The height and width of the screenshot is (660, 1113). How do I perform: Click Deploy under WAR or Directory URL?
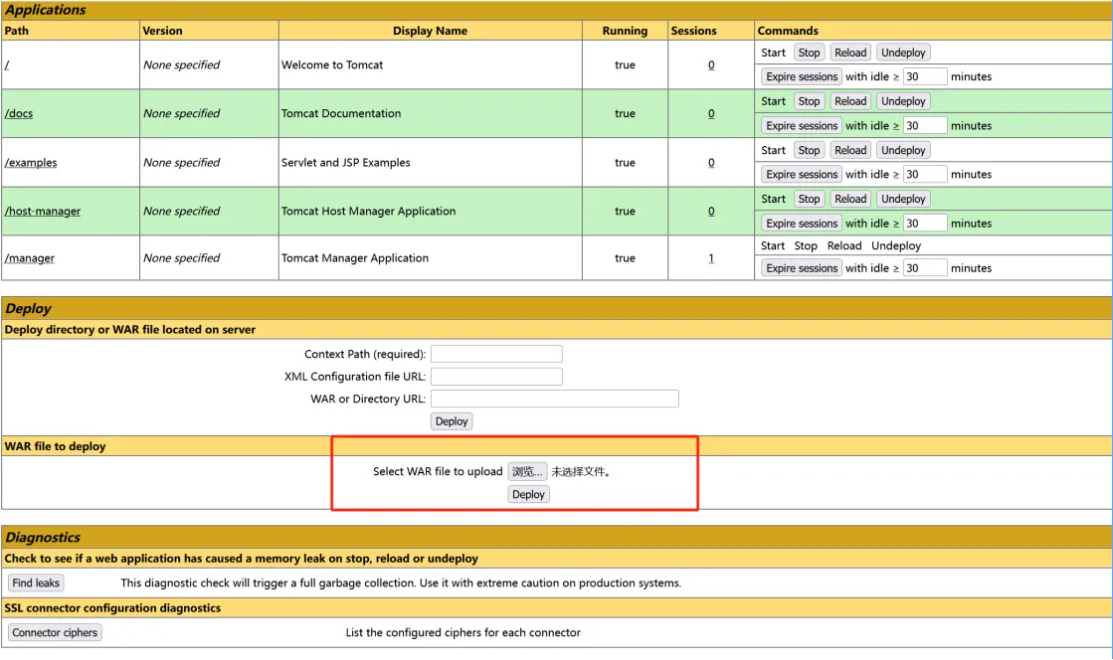tap(451, 422)
